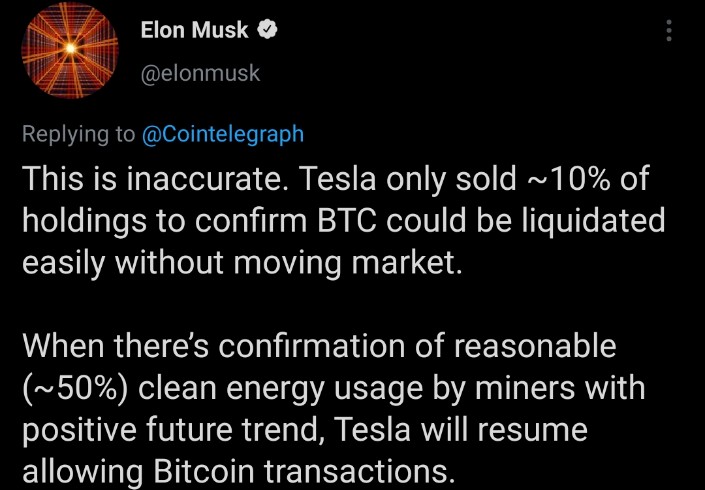Click 'clean energy usage' phrase
The height and width of the screenshot is (490, 705).
click(x=281, y=389)
